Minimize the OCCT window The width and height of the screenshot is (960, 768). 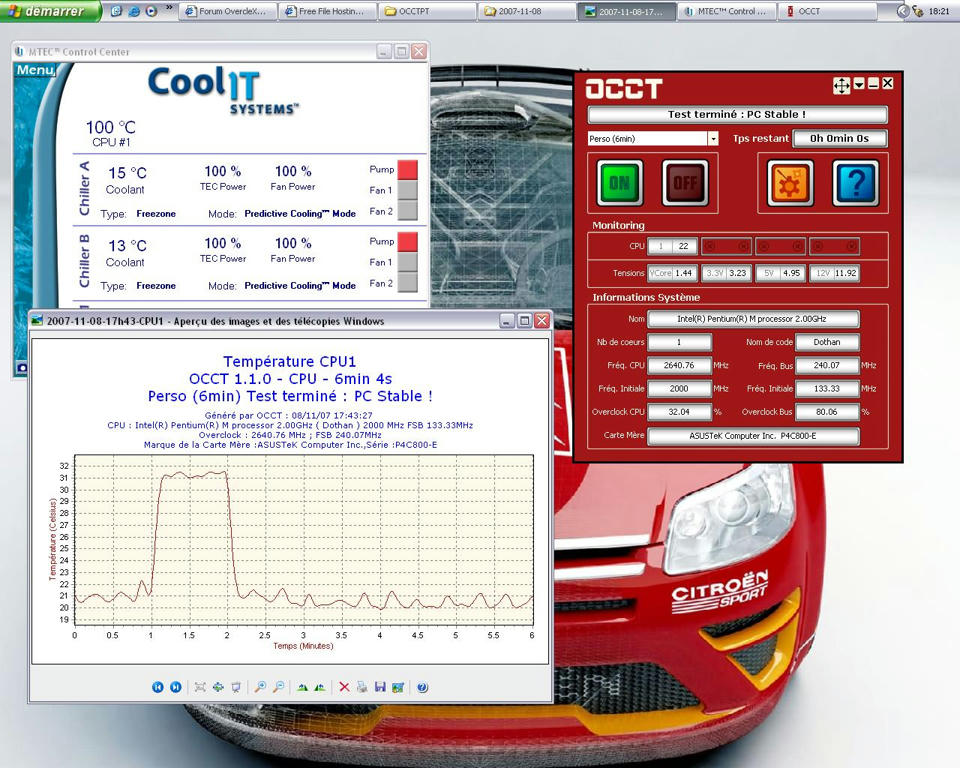point(874,83)
